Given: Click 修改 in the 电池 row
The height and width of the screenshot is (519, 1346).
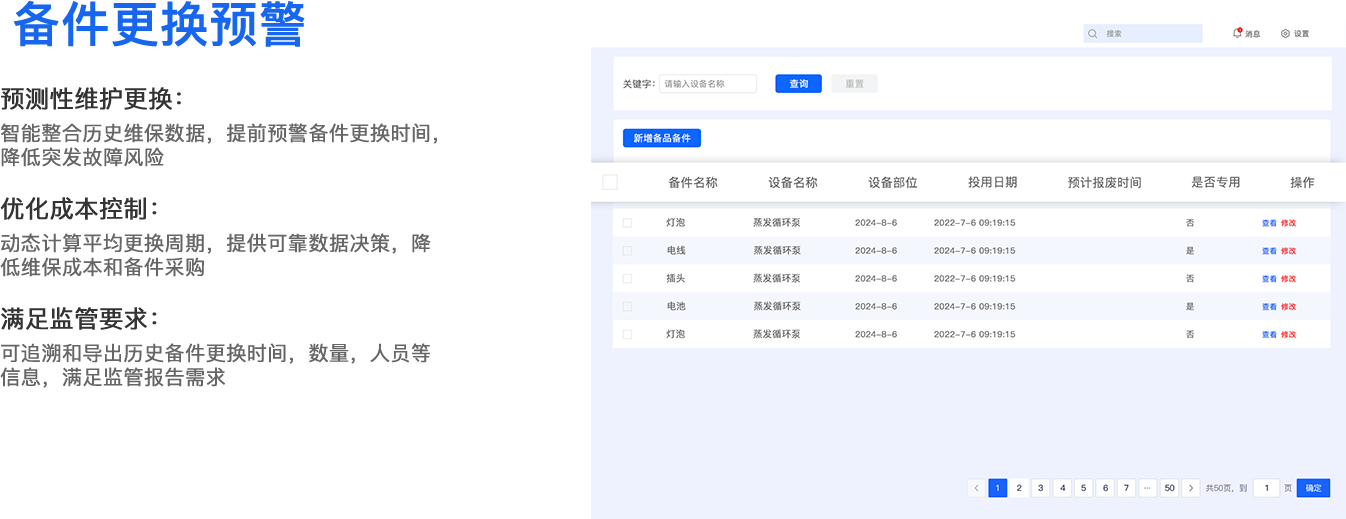Looking at the screenshot, I should click(x=1288, y=307).
